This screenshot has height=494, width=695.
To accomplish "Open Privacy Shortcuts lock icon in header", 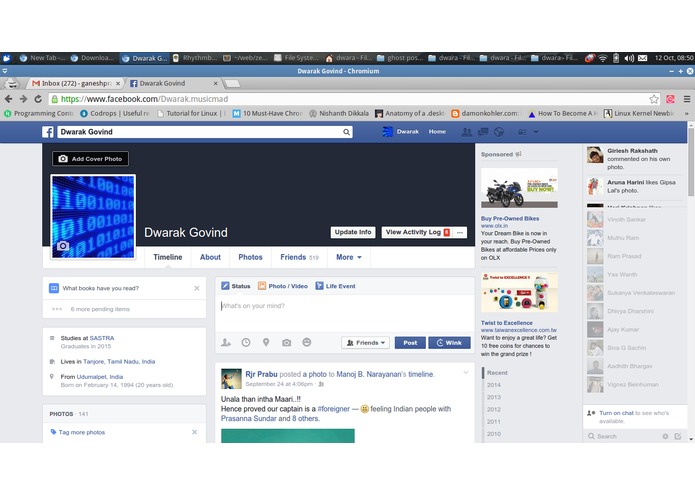I will pos(523,132).
